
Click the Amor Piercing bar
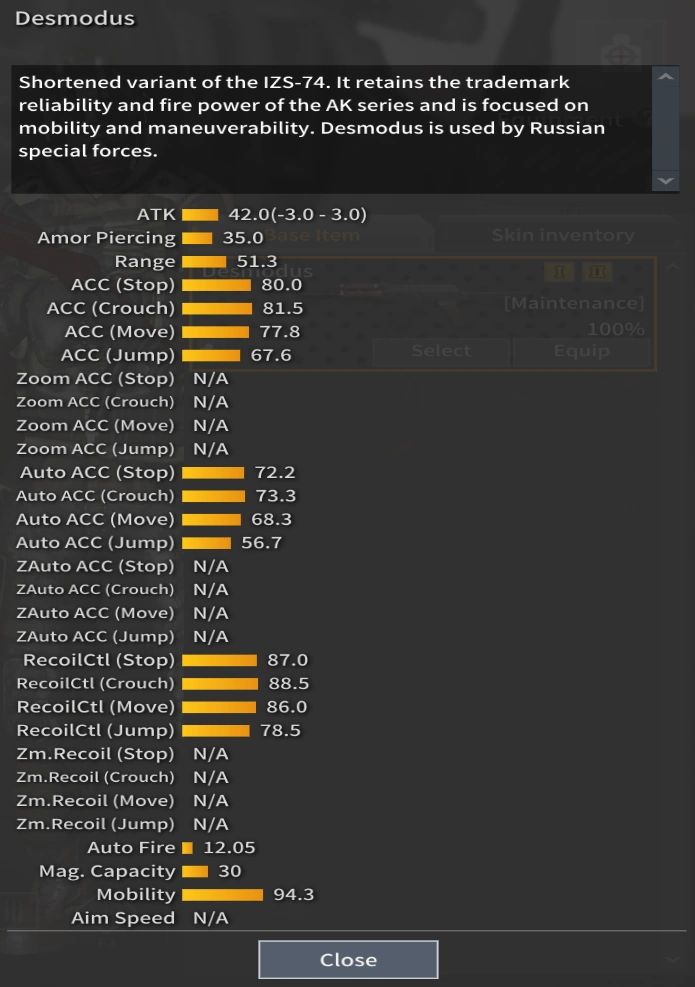(x=197, y=238)
